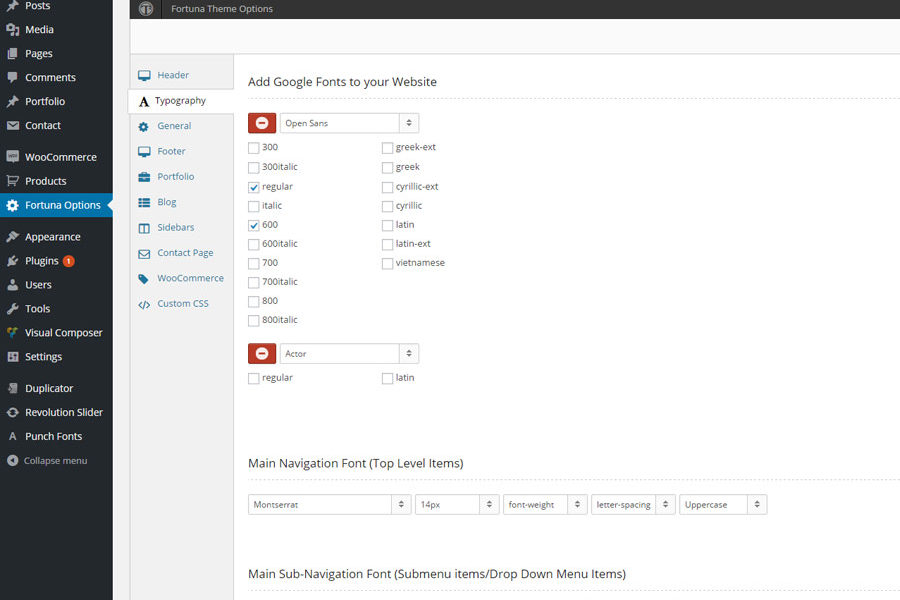Check the 800italic weight checkbox
900x600 pixels.
tap(254, 320)
